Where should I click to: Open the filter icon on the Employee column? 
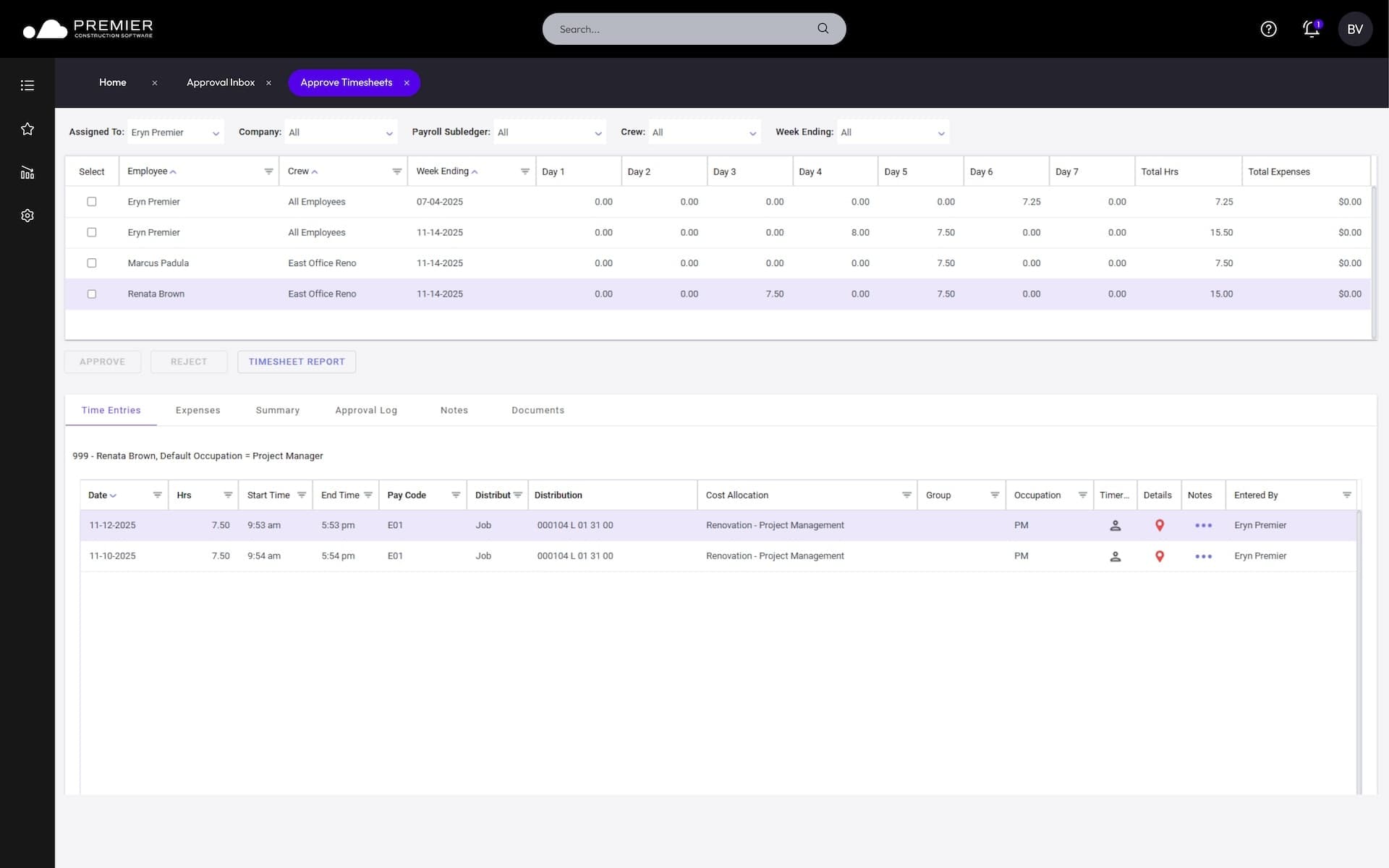[268, 171]
